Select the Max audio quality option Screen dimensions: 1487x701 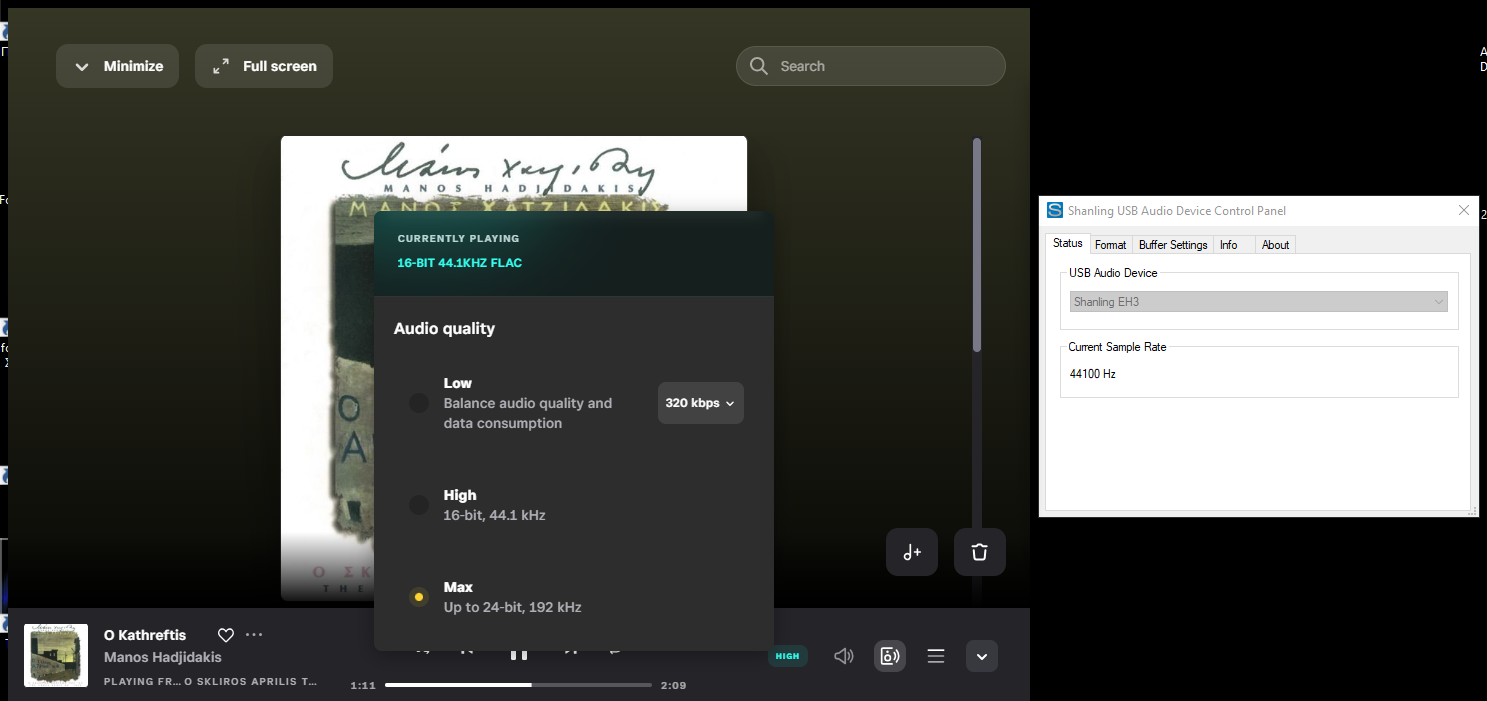click(419, 597)
